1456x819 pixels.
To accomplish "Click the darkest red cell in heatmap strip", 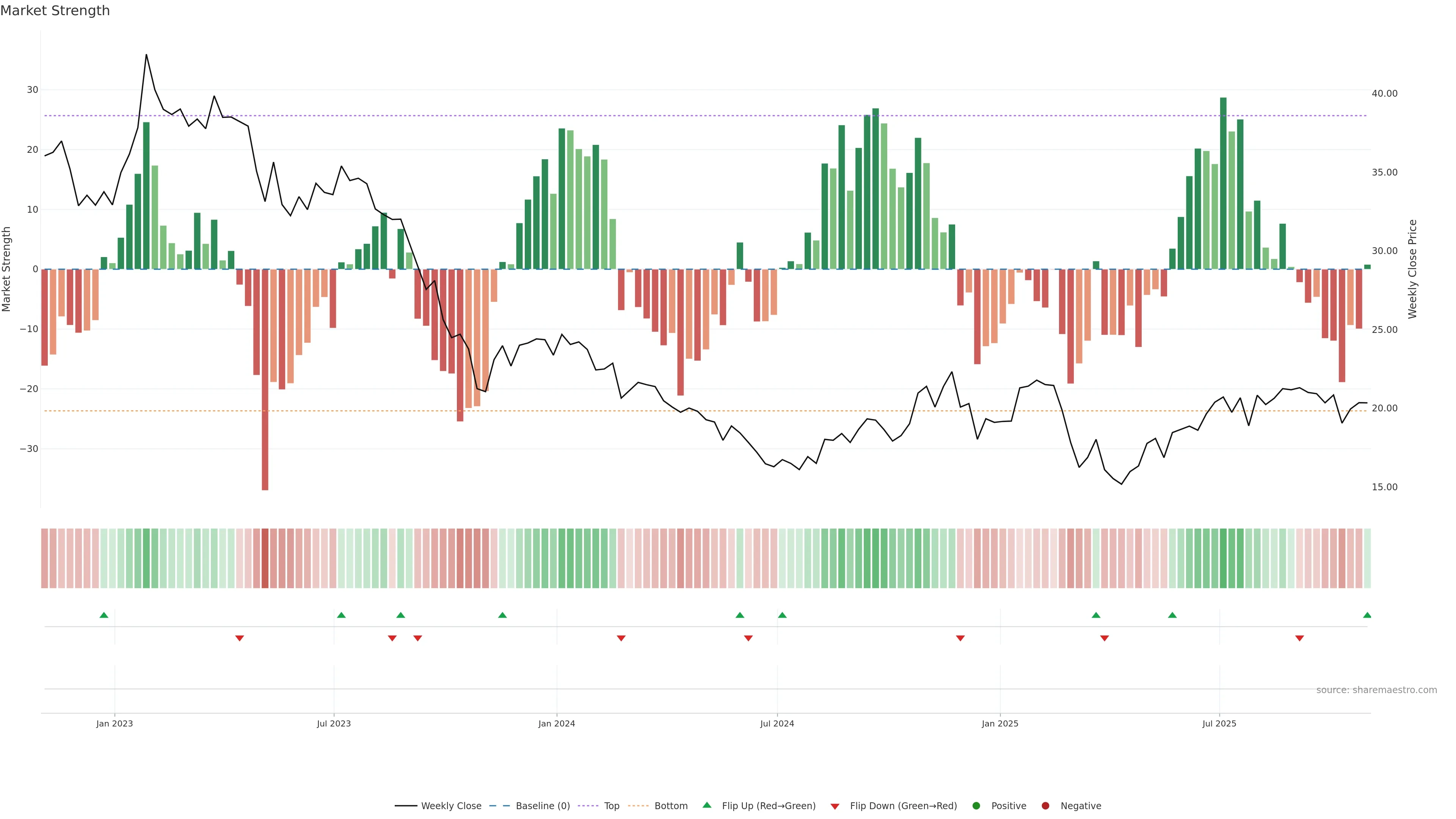I will tap(265, 559).
